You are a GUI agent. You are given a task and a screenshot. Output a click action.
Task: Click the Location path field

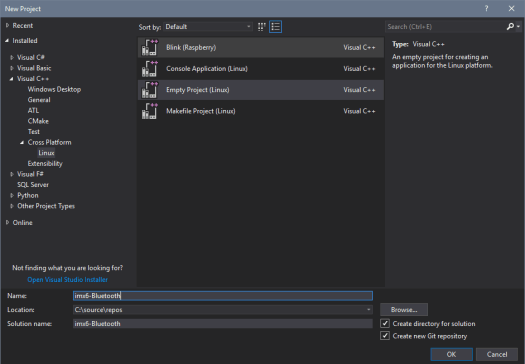(219, 310)
